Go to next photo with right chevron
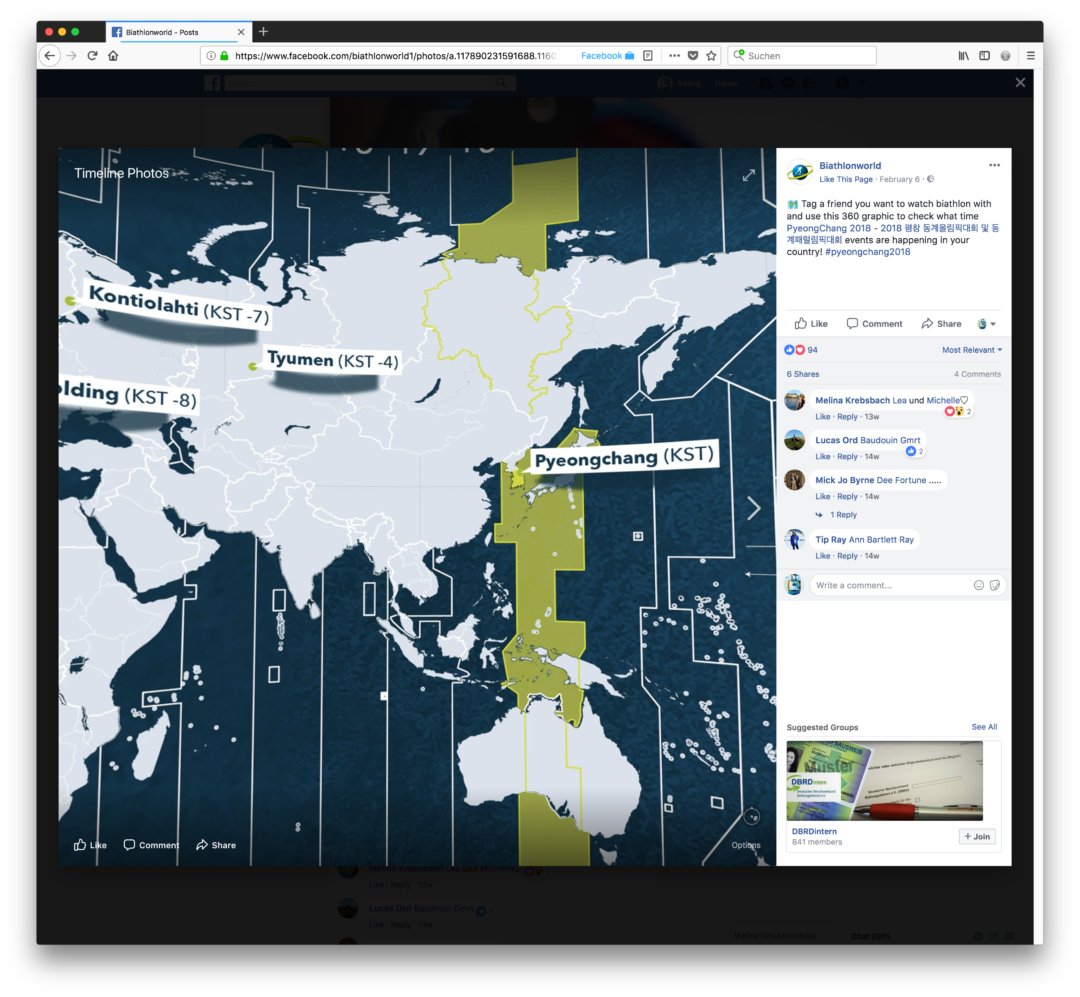Screen dimensions: 1080x997 754,508
